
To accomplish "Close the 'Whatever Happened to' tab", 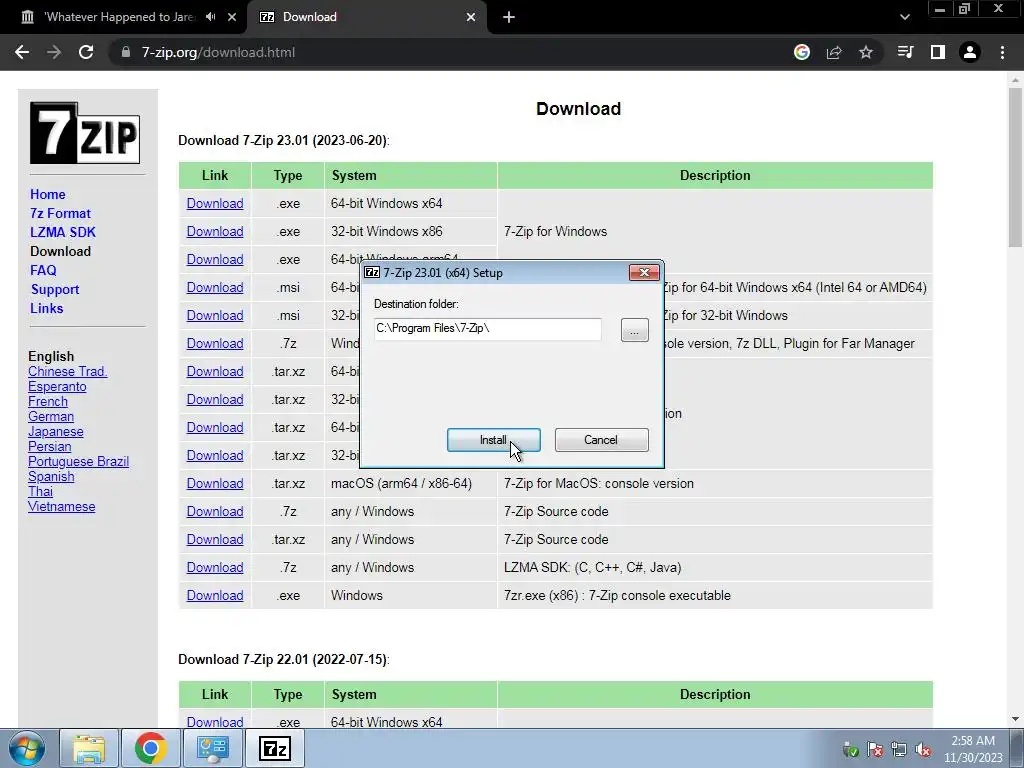I will (232, 17).
